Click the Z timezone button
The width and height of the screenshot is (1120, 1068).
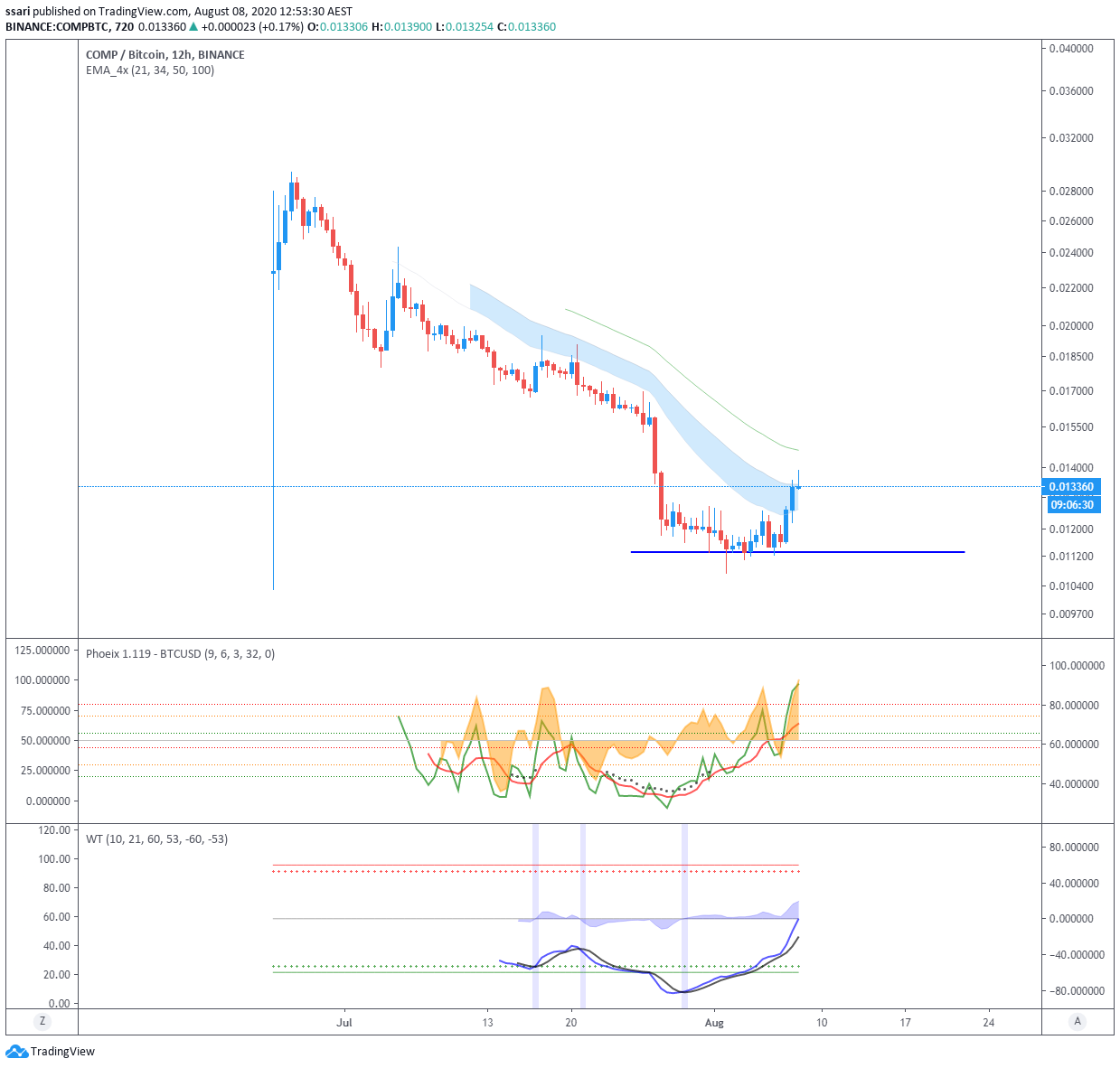click(42, 1022)
